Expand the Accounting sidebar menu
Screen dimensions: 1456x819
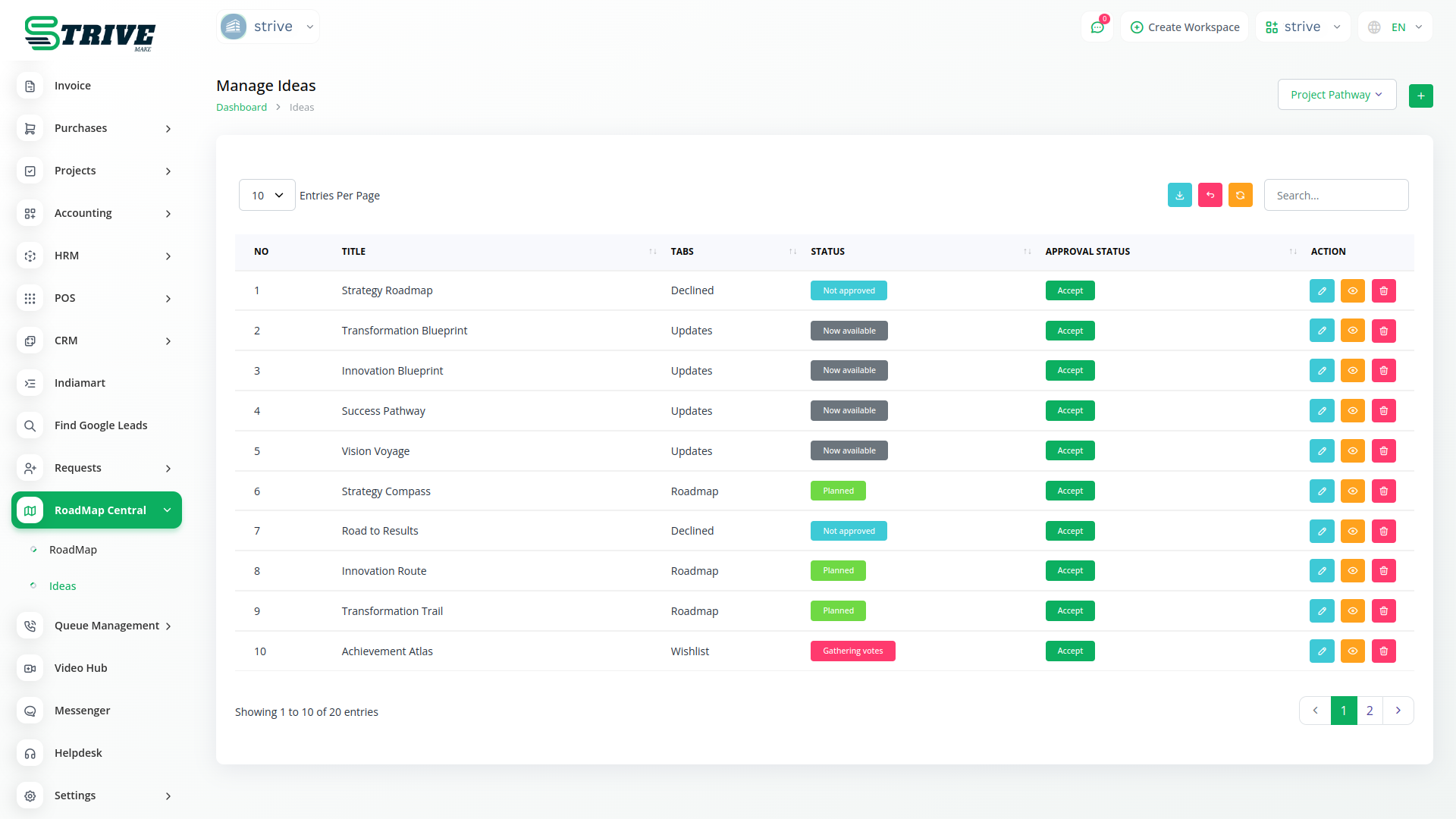97,213
